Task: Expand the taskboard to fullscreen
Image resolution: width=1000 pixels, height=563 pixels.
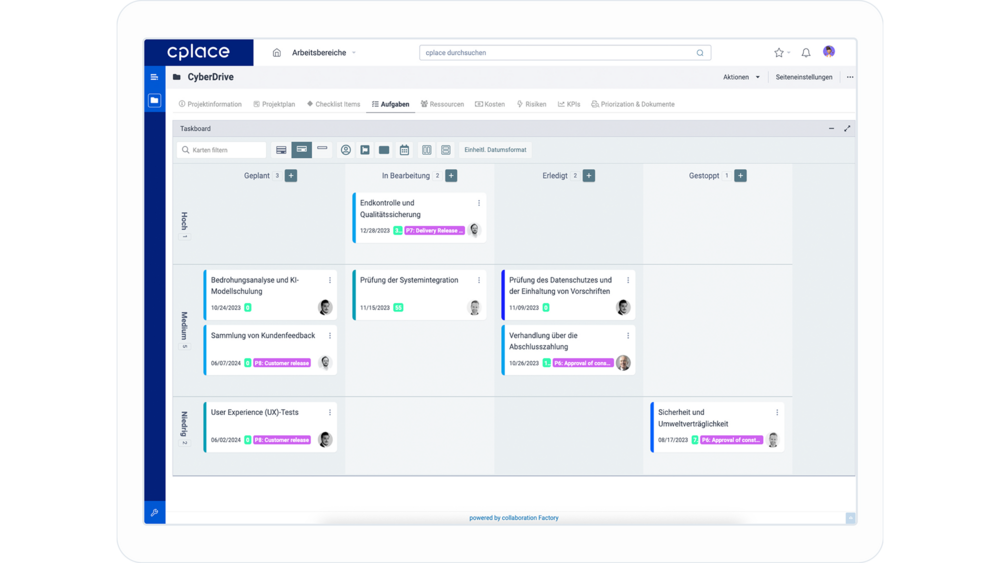Action: click(x=847, y=129)
